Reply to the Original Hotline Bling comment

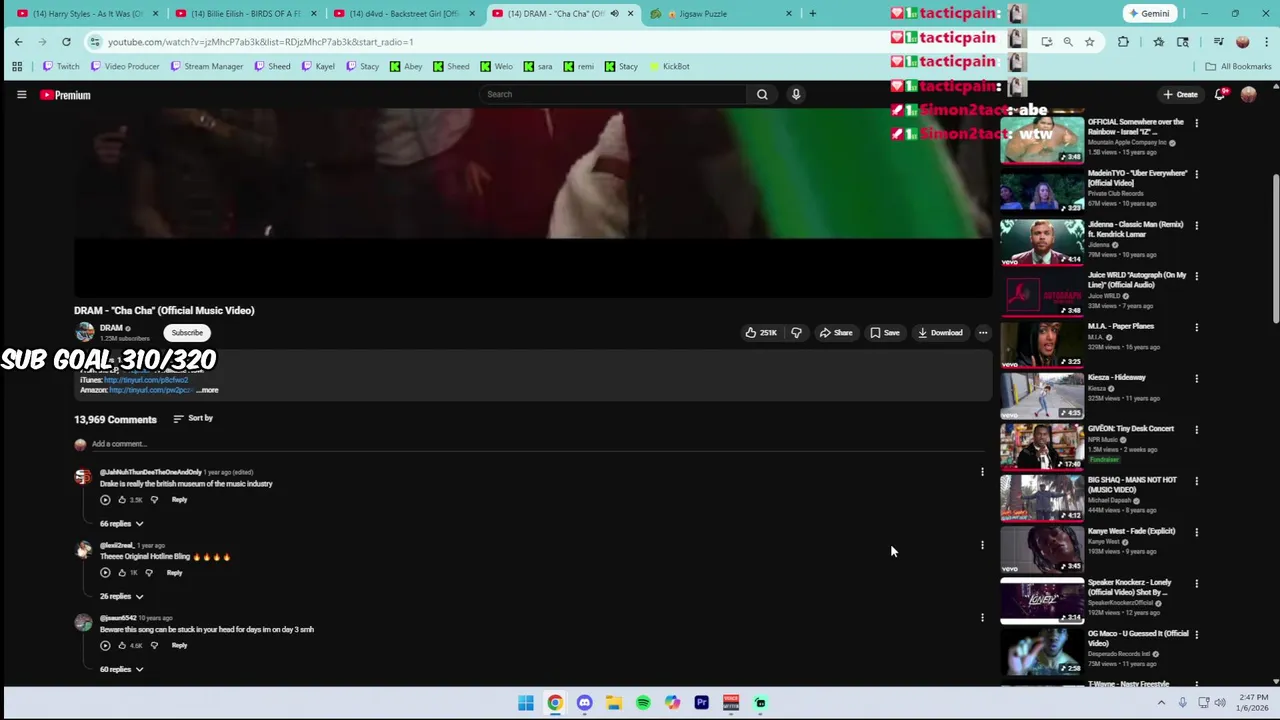(x=174, y=573)
